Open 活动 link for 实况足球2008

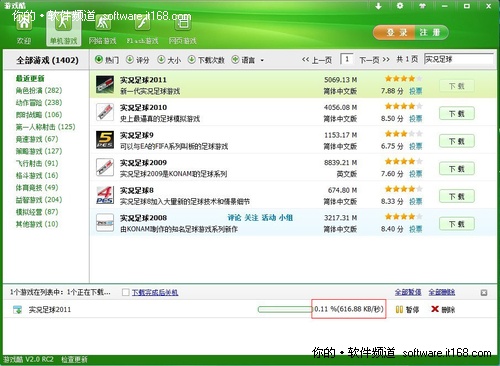tap(269, 218)
